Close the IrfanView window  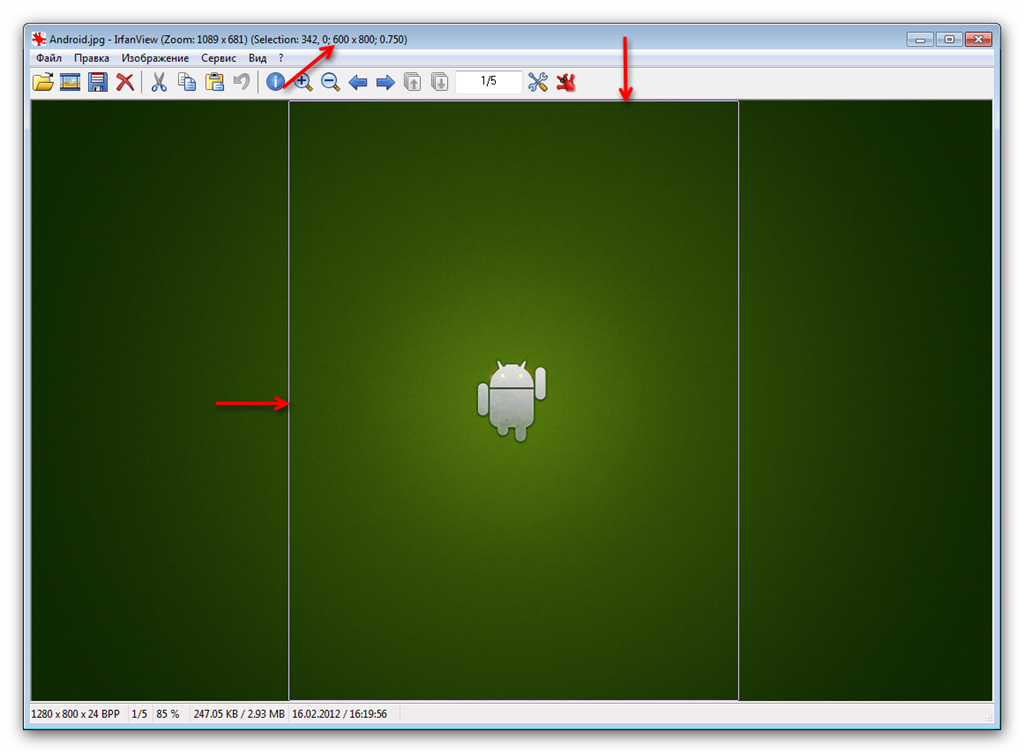(x=978, y=40)
